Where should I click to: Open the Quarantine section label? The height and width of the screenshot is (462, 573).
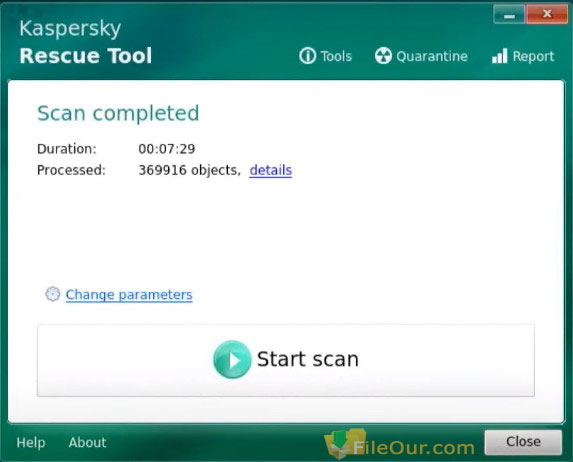[x=432, y=56]
